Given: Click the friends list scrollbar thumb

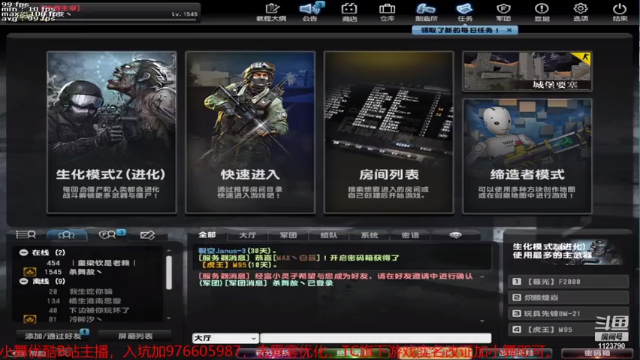Looking at the screenshot, I should click(x=169, y=273).
